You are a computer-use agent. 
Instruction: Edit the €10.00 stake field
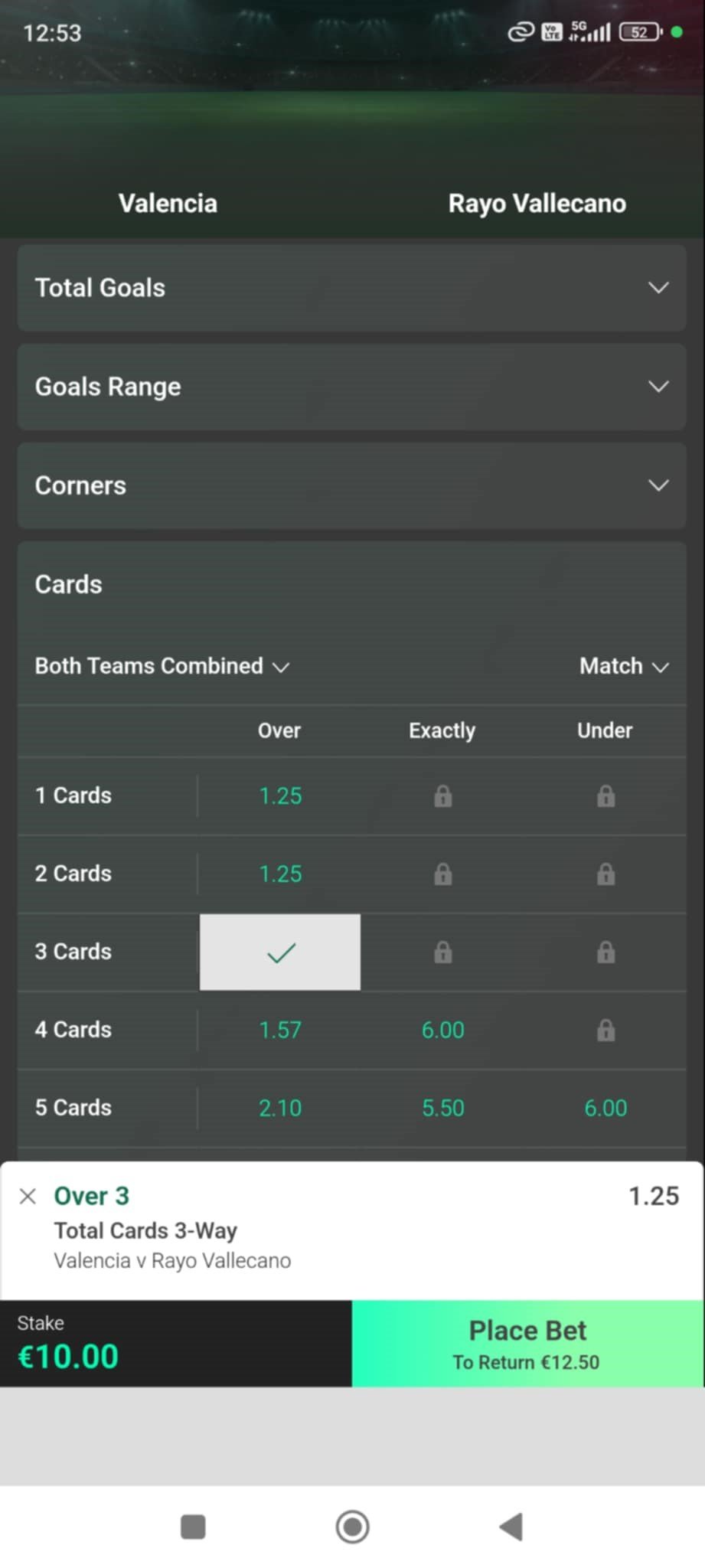[176, 1344]
